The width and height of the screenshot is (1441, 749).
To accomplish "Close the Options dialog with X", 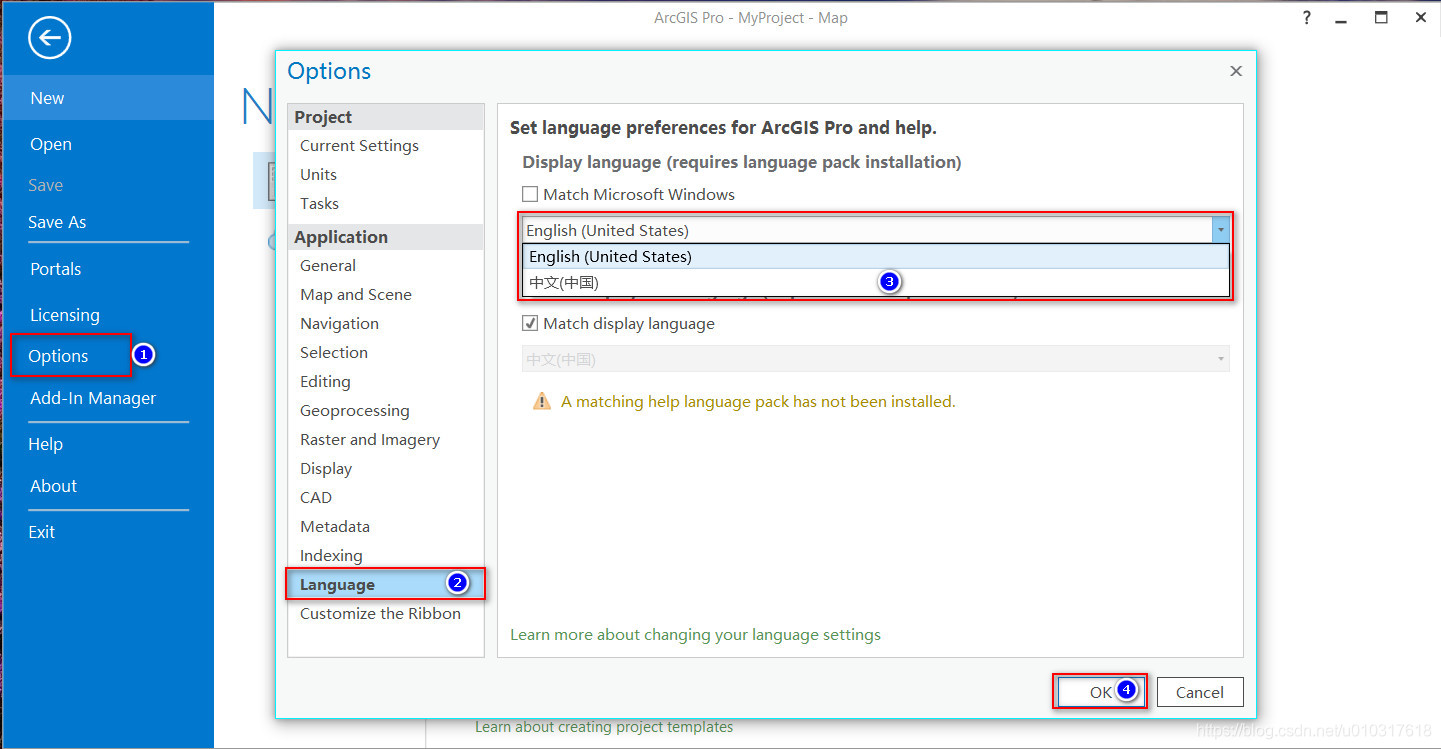I will pyautogui.click(x=1236, y=71).
